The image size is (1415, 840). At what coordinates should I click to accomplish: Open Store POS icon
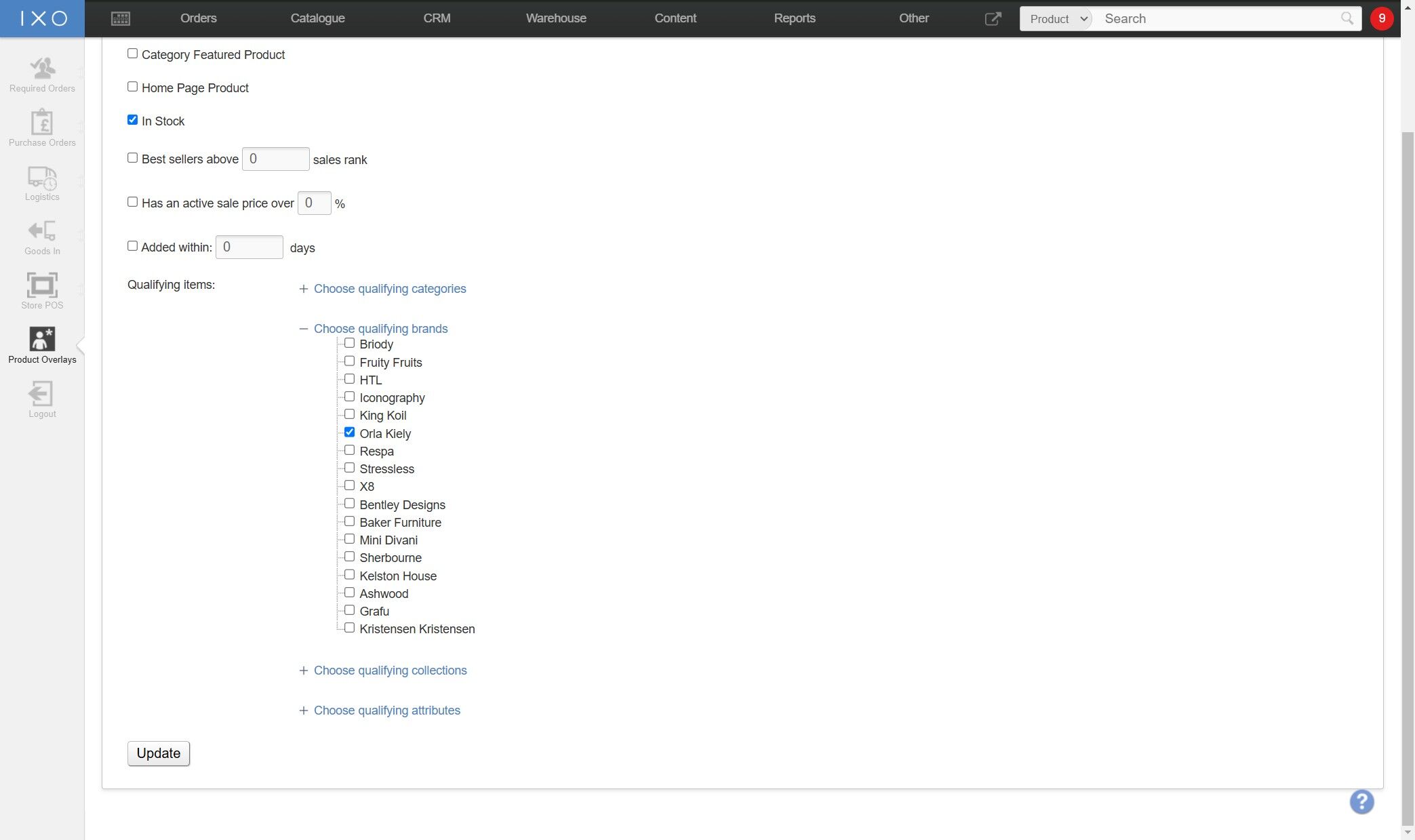point(42,285)
